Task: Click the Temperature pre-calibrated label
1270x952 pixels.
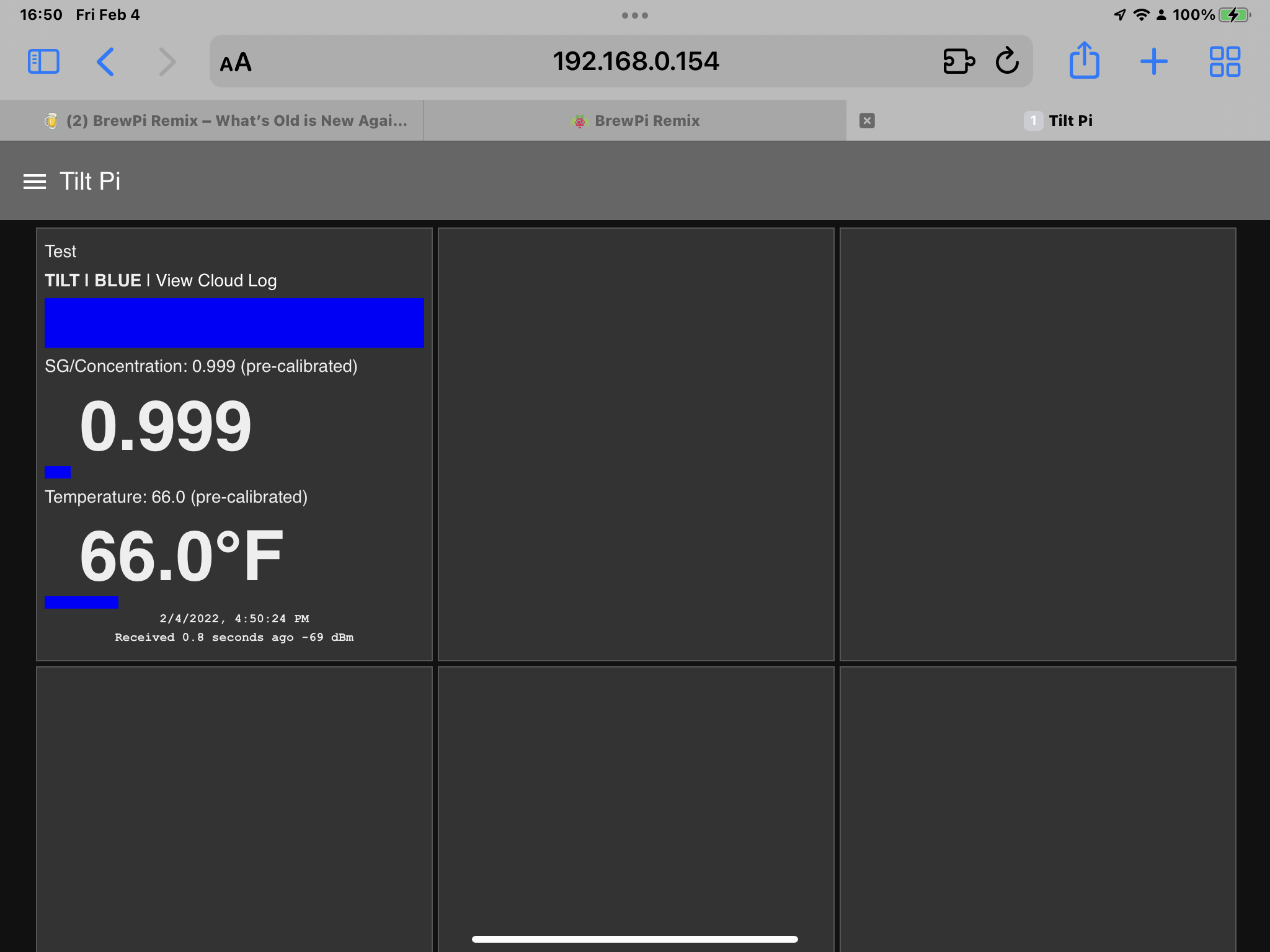Action: click(x=176, y=496)
